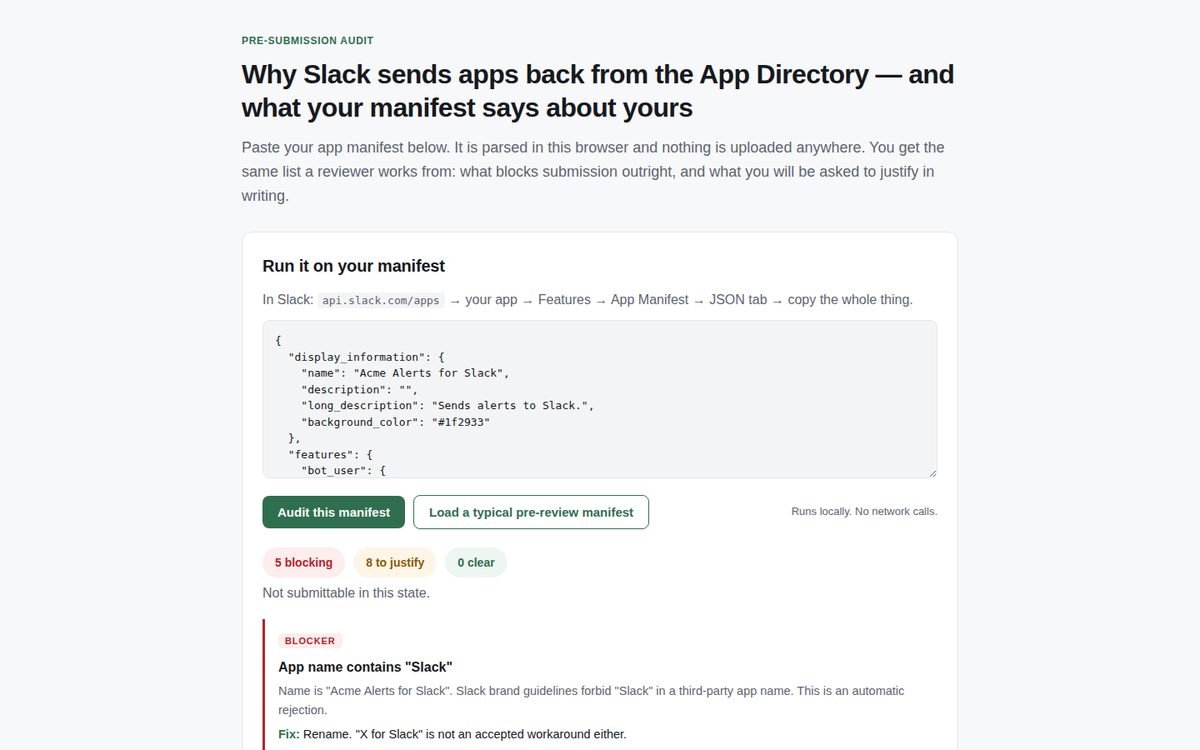Load a typical pre-review manifest
This screenshot has width=1200, height=750.
point(531,512)
